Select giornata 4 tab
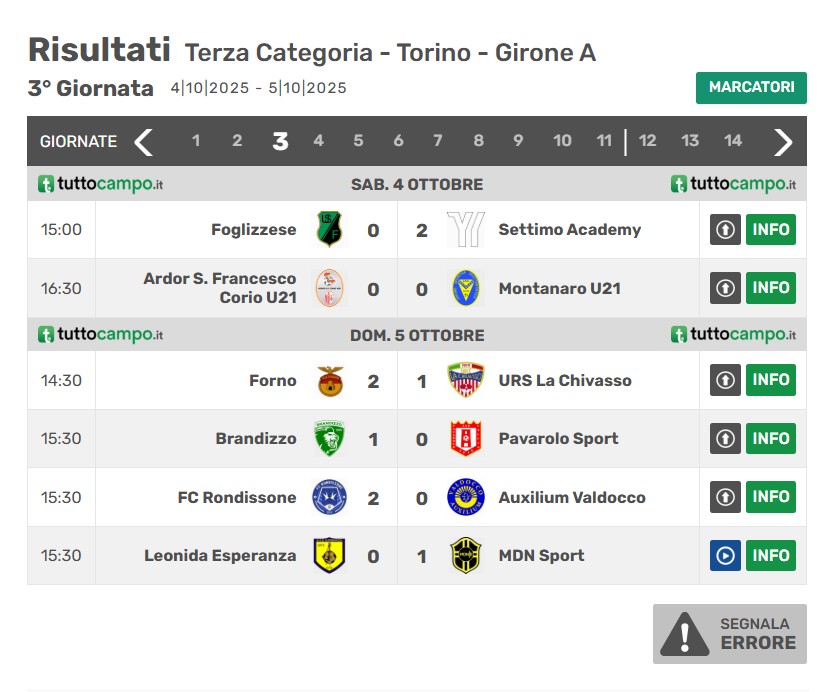Viewport: 832px width, 692px height. point(318,141)
